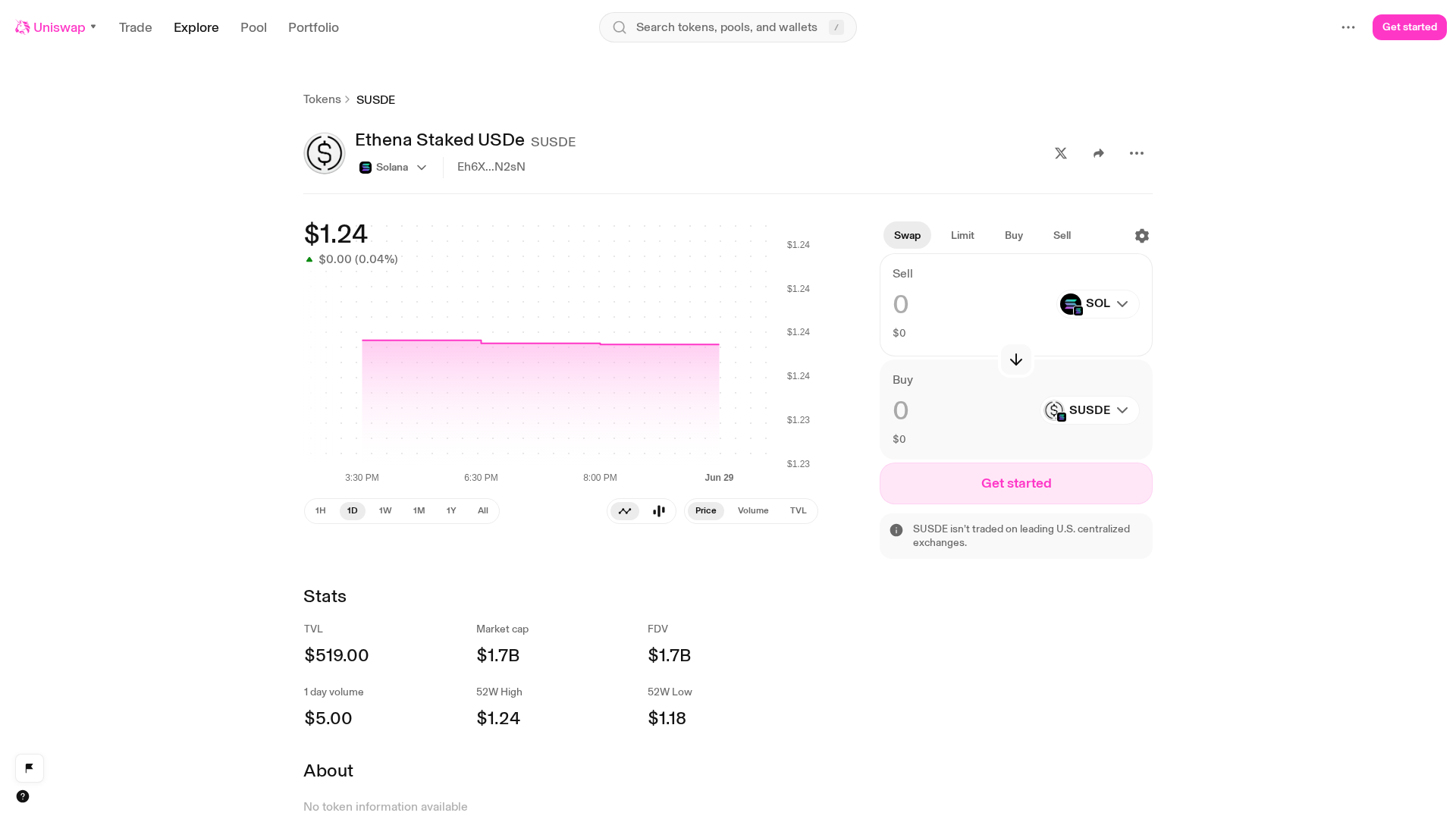Share token on X (Twitter)

click(1061, 153)
